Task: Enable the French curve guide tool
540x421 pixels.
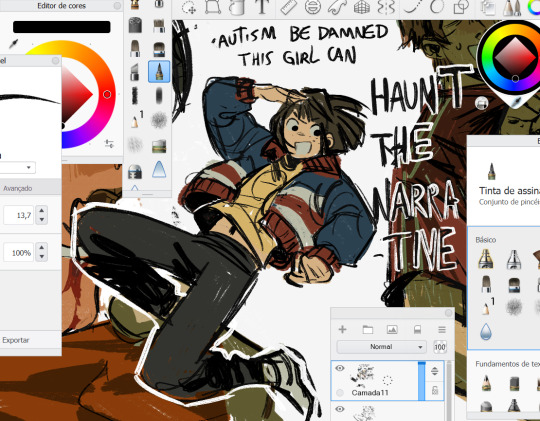Action: 337,7
